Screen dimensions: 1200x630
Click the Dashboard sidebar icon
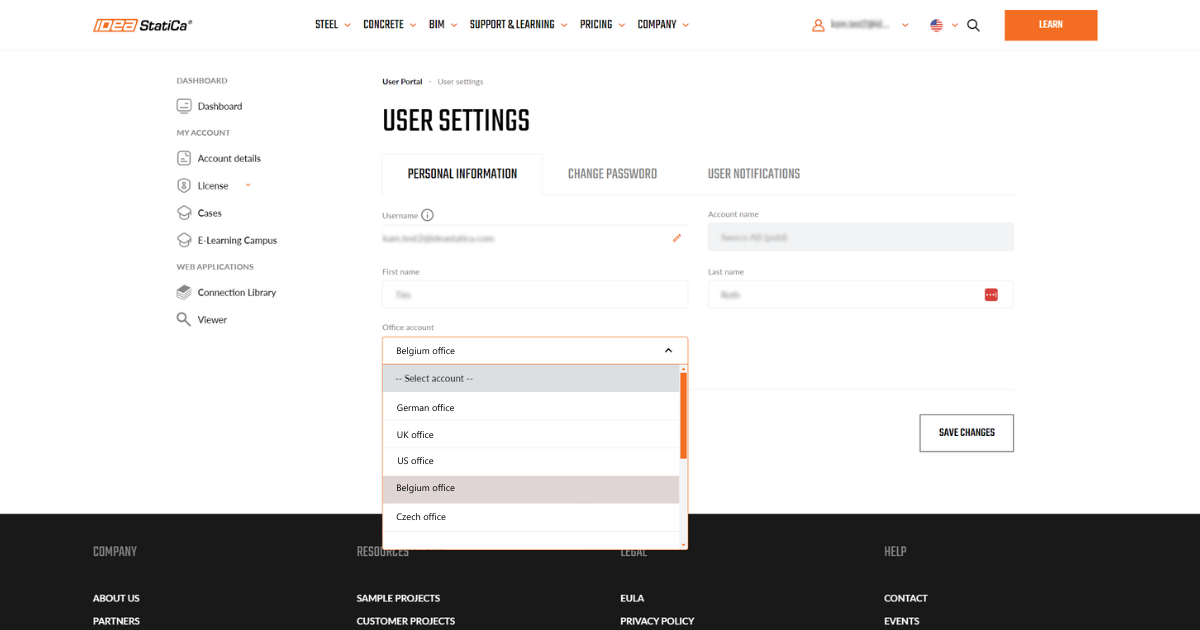coord(184,106)
